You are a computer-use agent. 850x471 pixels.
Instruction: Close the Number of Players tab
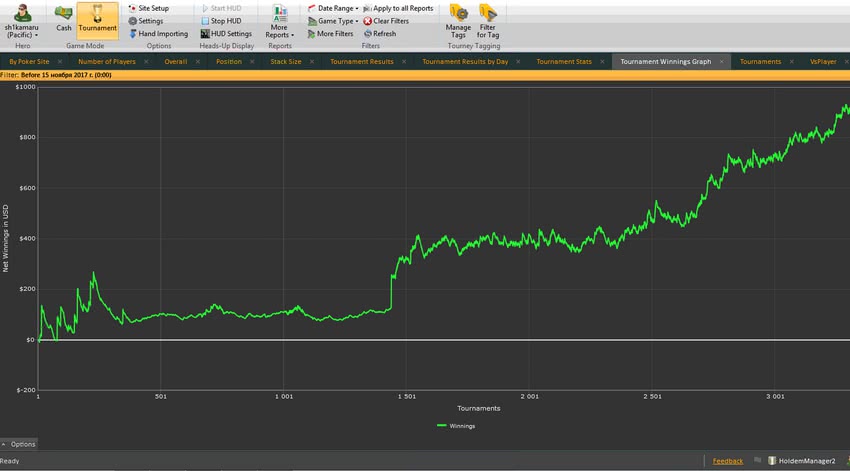146,62
